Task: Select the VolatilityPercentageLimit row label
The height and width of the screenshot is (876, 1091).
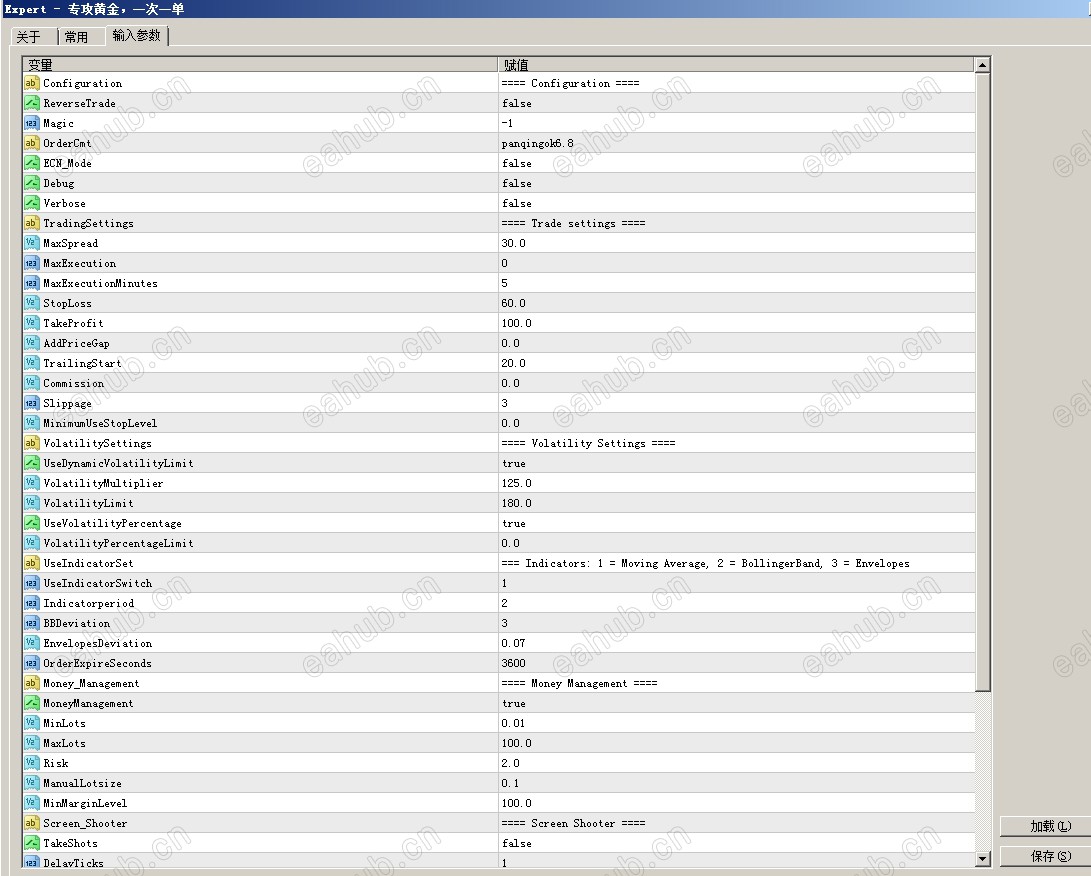Action: point(118,543)
